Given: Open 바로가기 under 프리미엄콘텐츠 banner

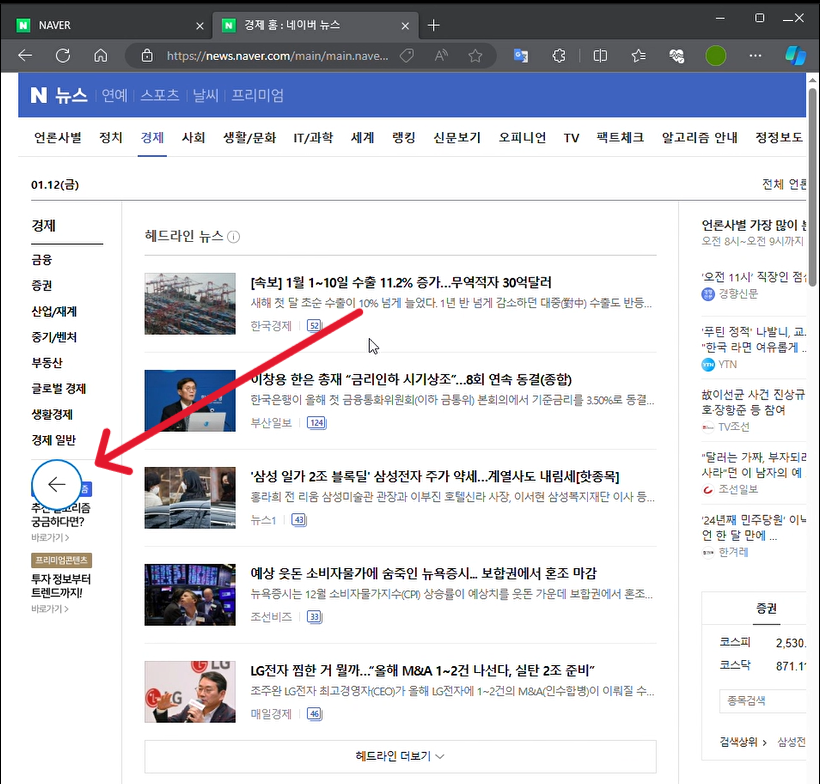Looking at the screenshot, I should [x=50, y=609].
